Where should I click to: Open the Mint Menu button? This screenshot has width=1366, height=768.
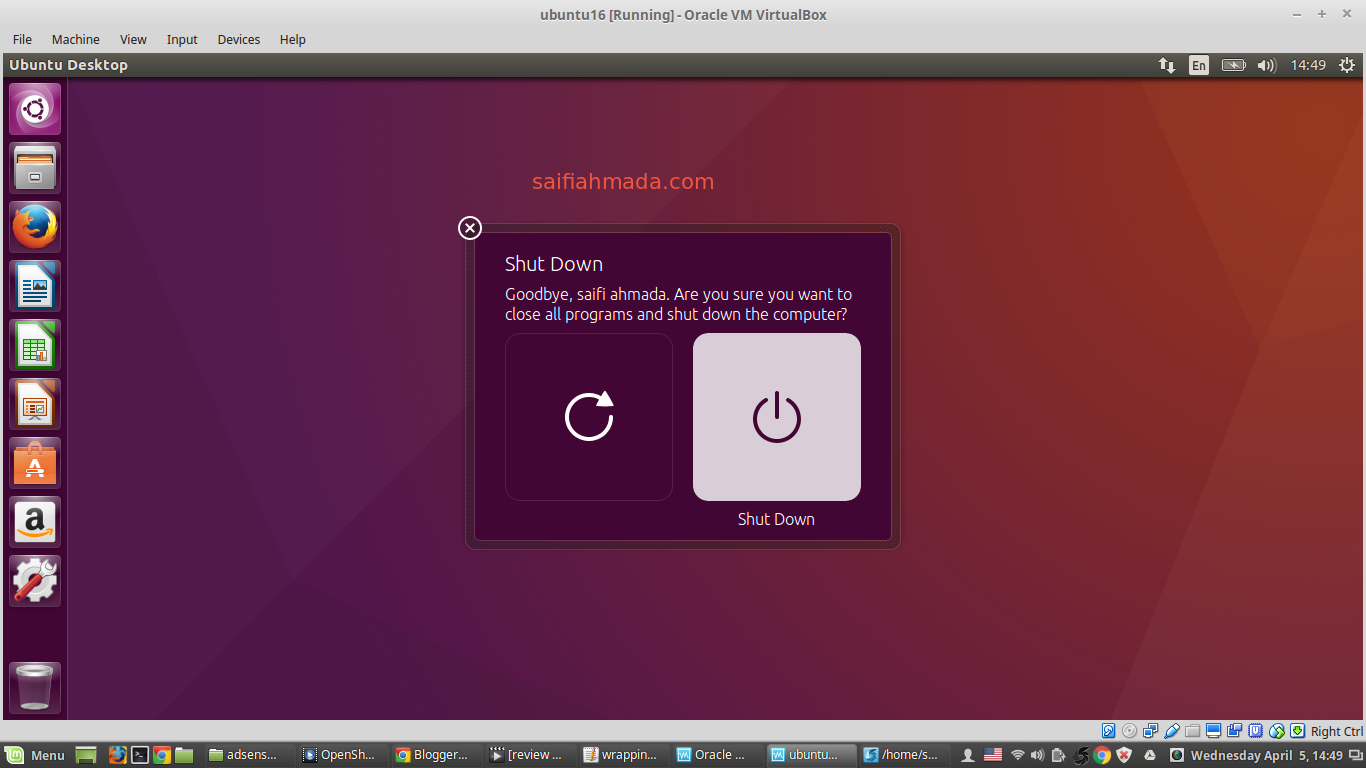36,755
